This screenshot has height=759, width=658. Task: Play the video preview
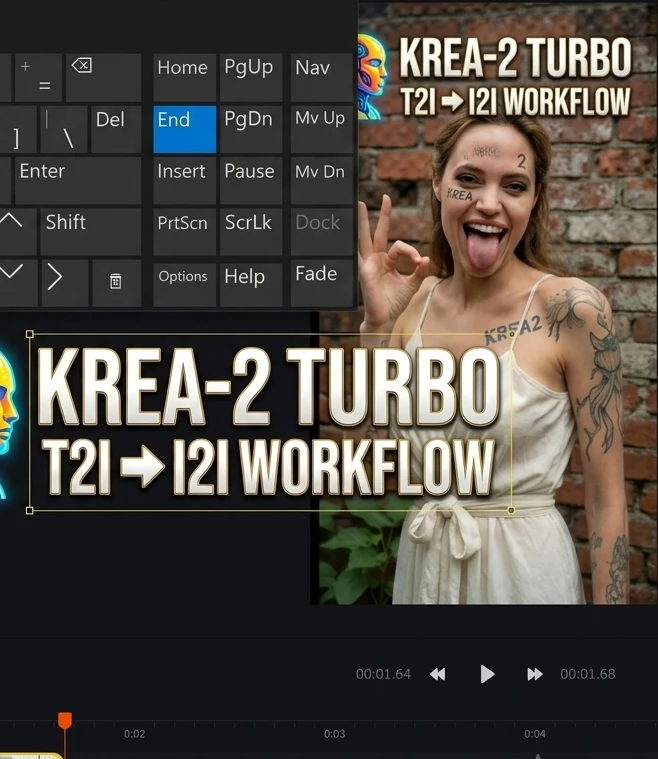tap(487, 674)
